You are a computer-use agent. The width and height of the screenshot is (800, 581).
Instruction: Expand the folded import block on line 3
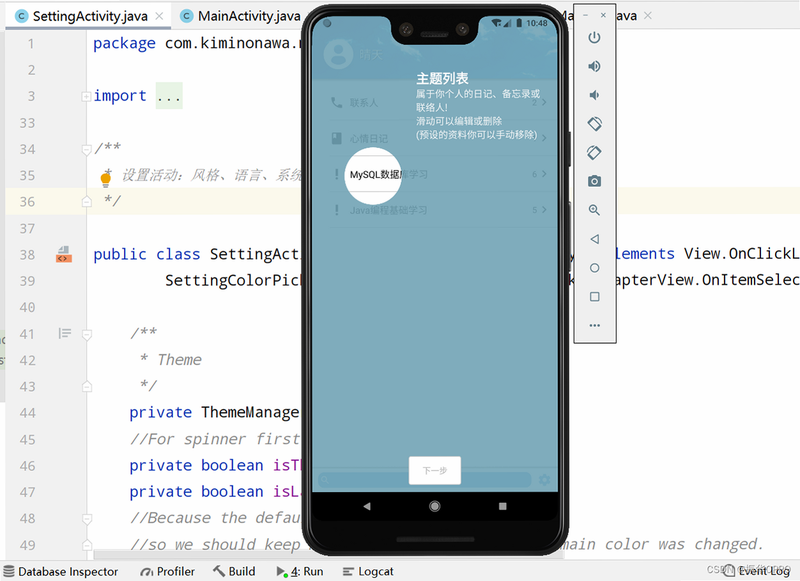click(x=86, y=96)
